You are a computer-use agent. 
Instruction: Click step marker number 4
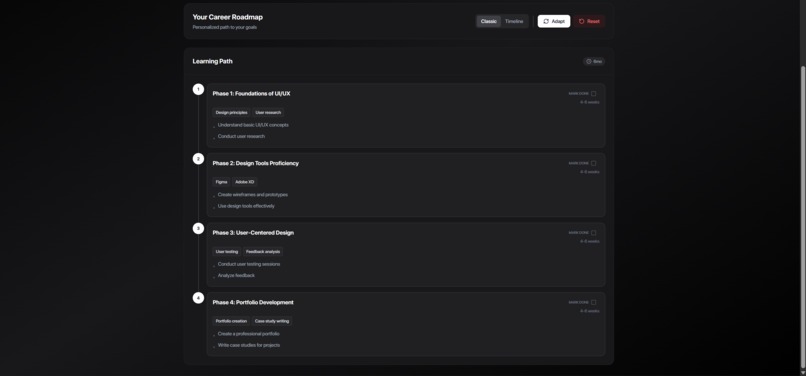point(198,298)
